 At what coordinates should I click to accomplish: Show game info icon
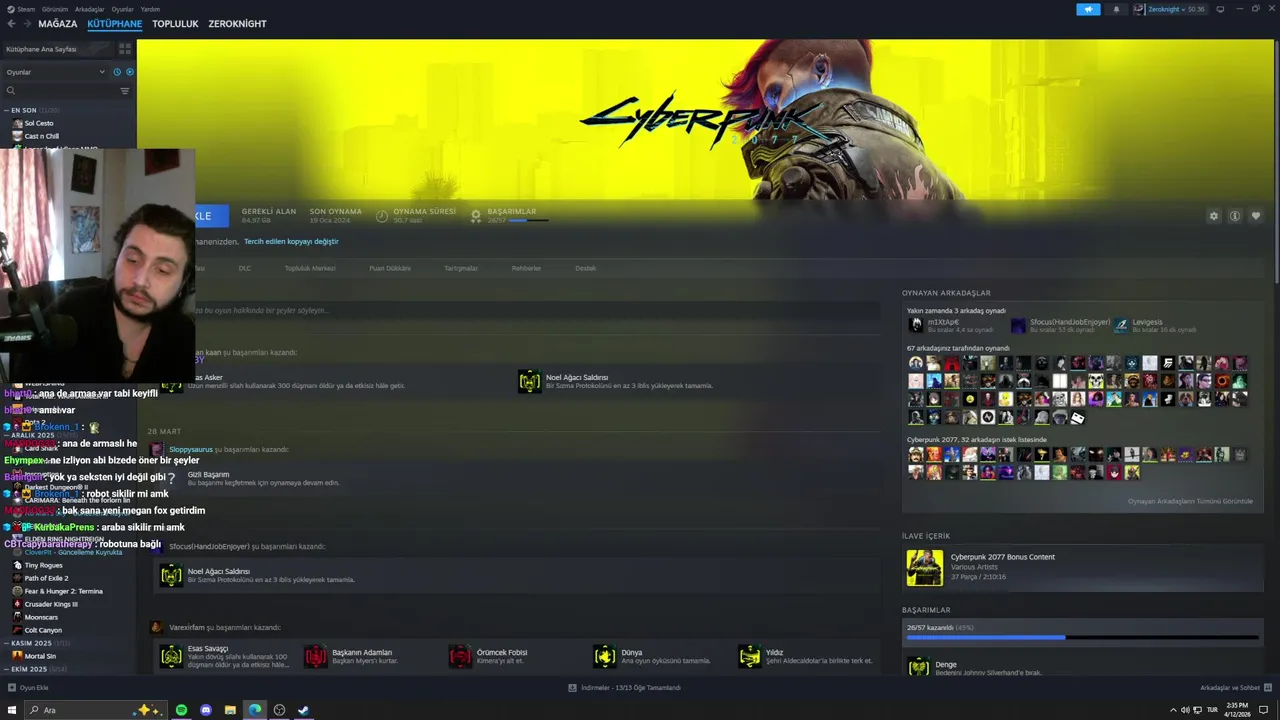pyautogui.click(x=1235, y=216)
